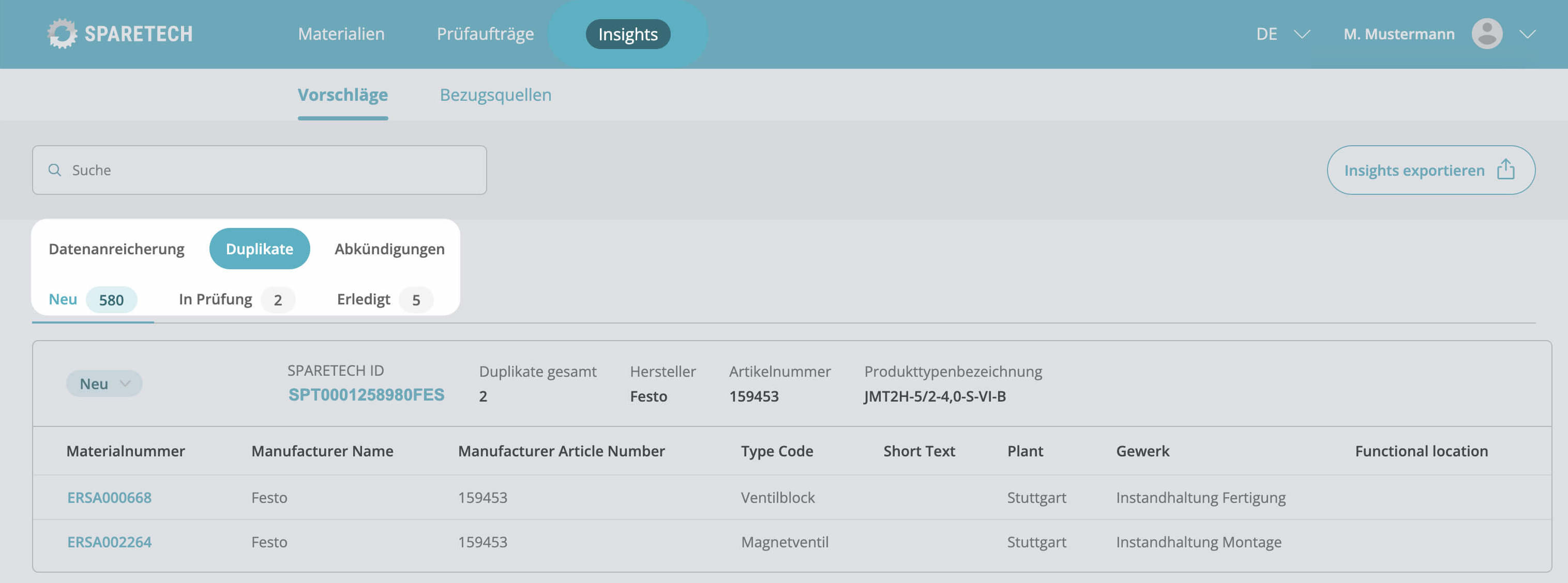The image size is (1568, 583).
Task: Click the Short Text column header
Action: tap(919, 451)
